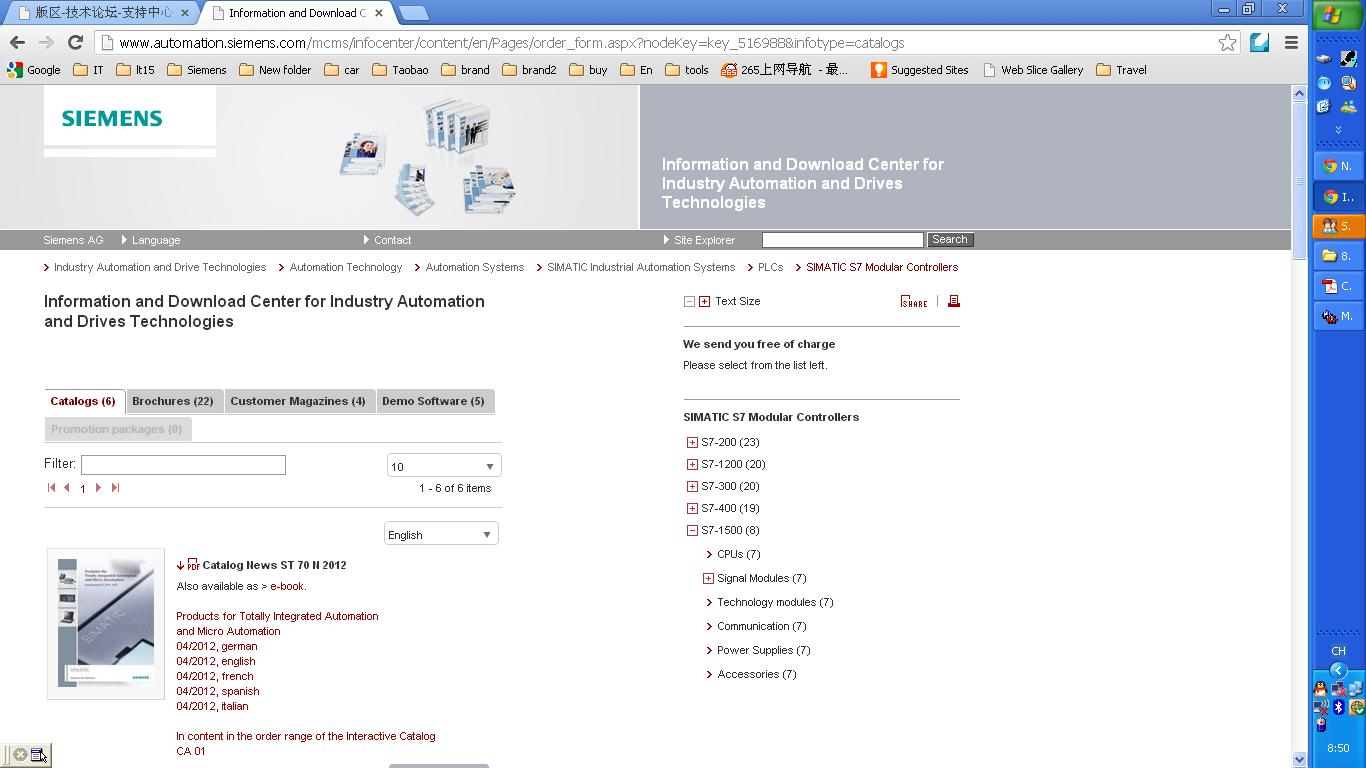The height and width of the screenshot is (768, 1366).
Task: Click the Search button
Action: tap(950, 240)
